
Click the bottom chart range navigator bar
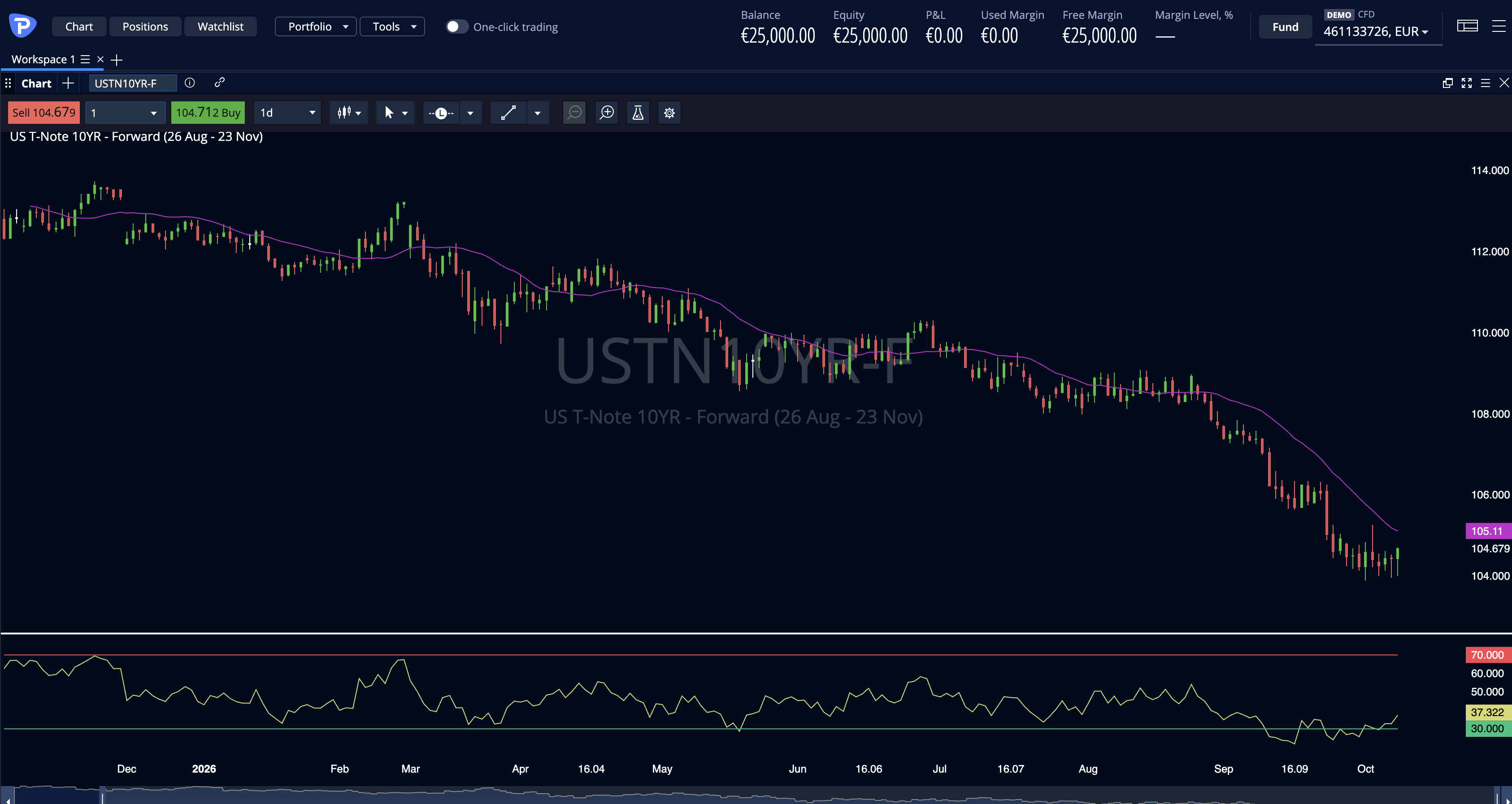tap(756, 795)
